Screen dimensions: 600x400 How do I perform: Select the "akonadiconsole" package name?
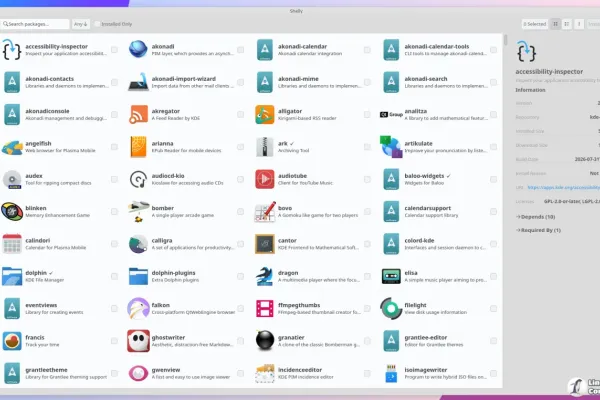(x=47, y=111)
